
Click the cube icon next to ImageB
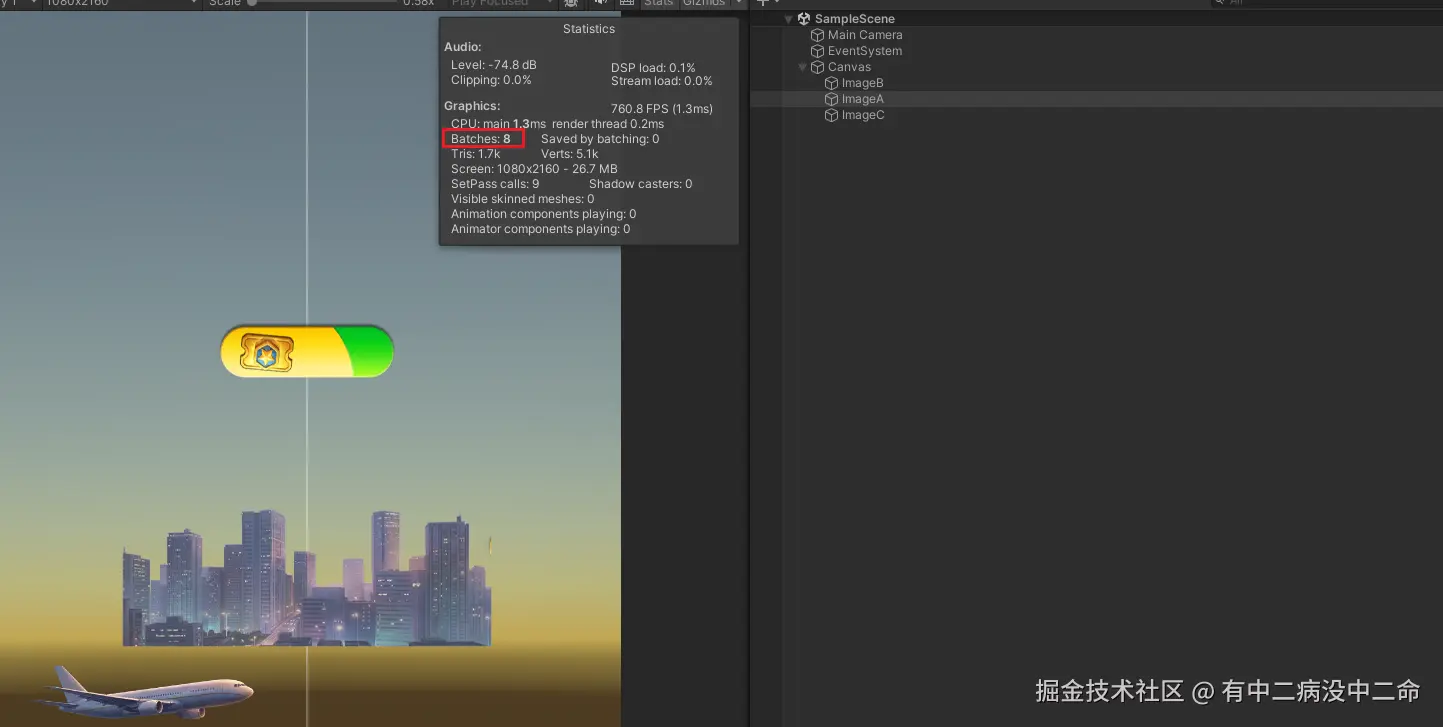pos(831,83)
